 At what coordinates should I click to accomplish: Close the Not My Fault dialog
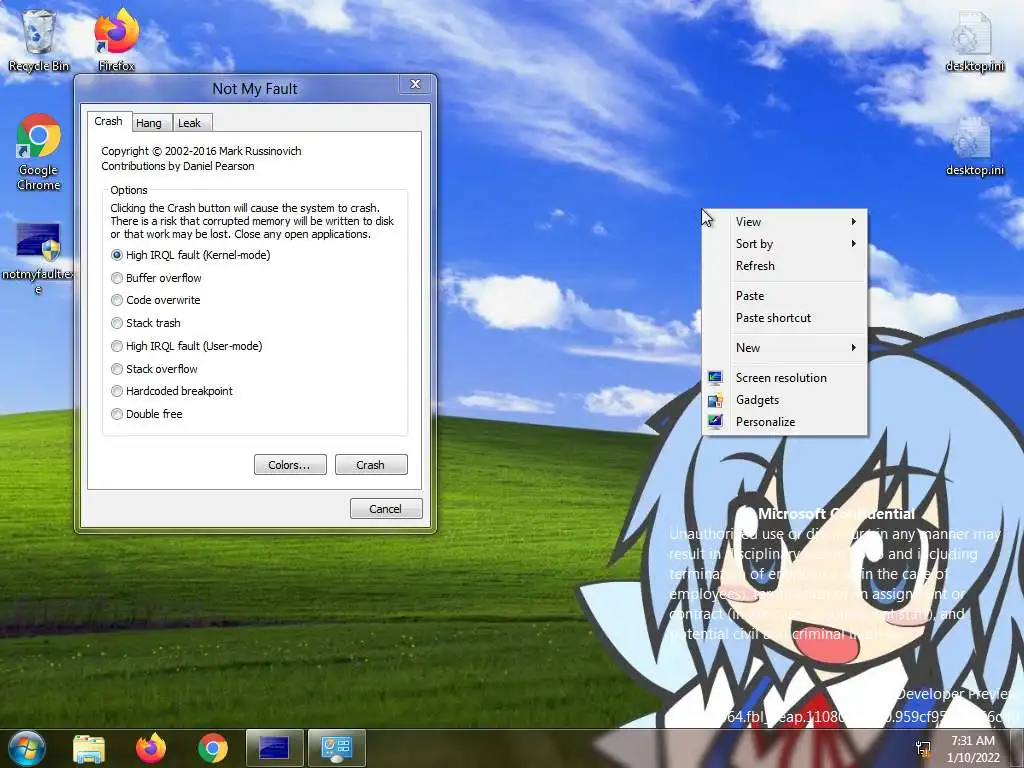[x=415, y=84]
